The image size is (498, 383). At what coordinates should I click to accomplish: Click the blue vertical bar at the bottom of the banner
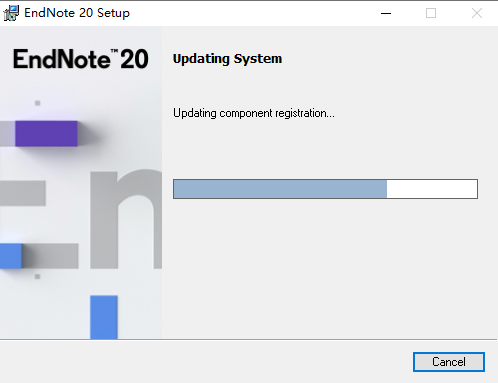104,317
